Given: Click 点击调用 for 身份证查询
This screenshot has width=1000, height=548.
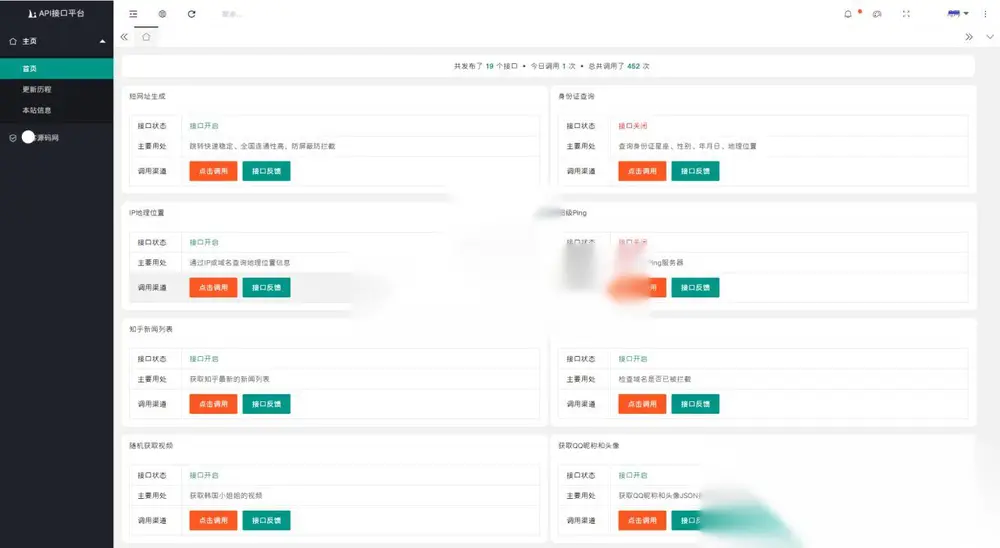Looking at the screenshot, I should tap(642, 171).
